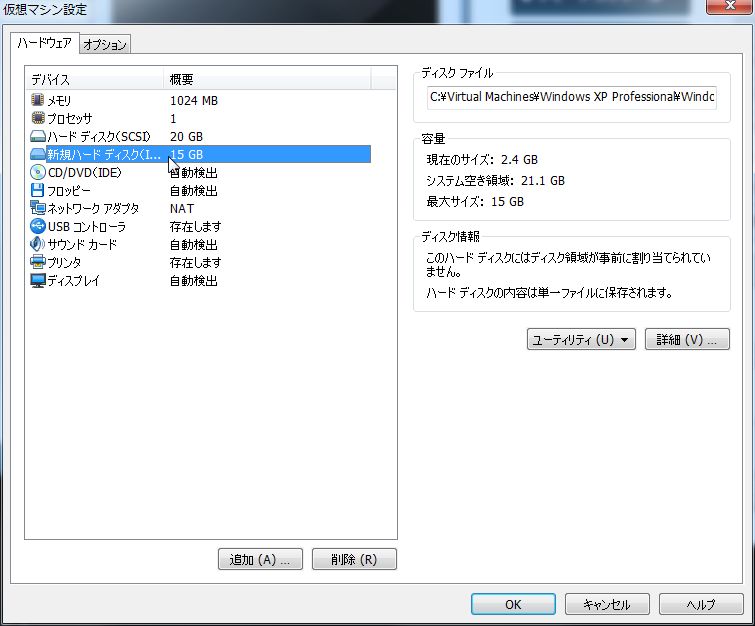
Task: Switch to the ハードウェア tab
Action: (45, 43)
